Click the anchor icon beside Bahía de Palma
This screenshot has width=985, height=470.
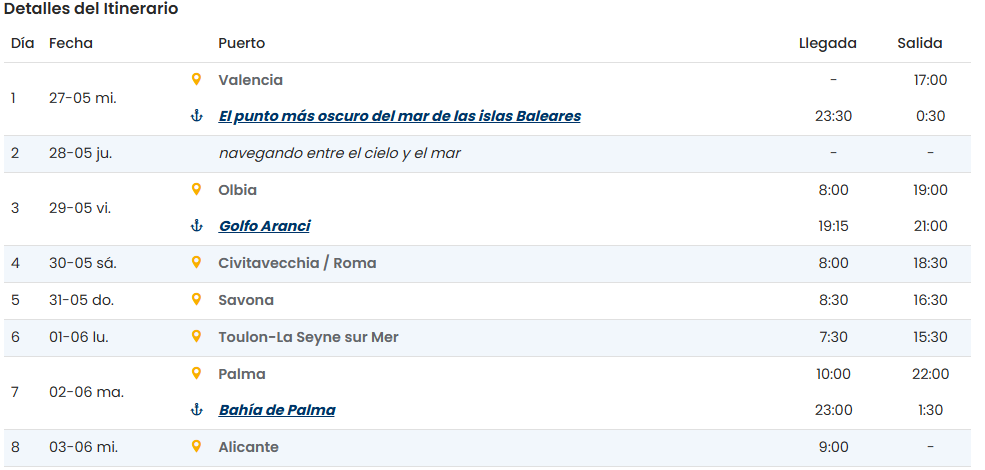(x=196, y=410)
